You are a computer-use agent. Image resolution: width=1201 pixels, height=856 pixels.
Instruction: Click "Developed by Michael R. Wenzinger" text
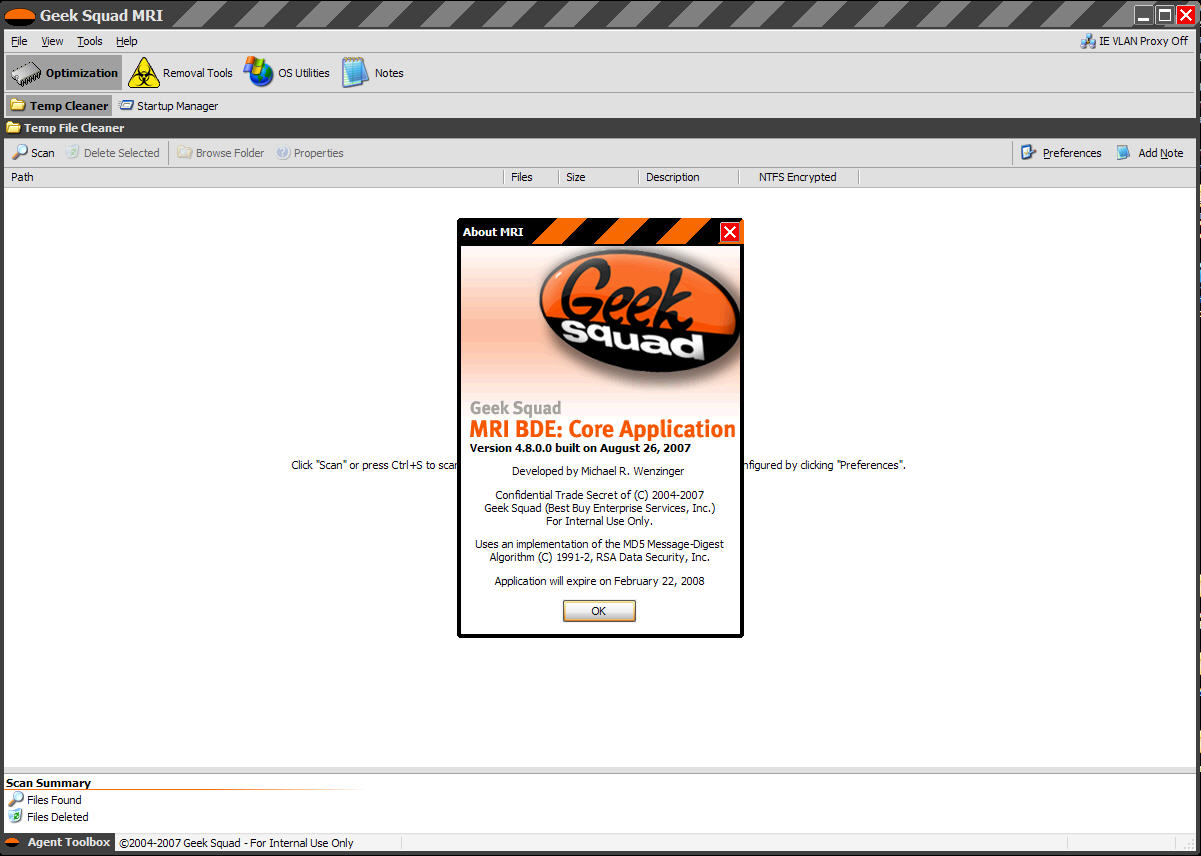coord(598,471)
